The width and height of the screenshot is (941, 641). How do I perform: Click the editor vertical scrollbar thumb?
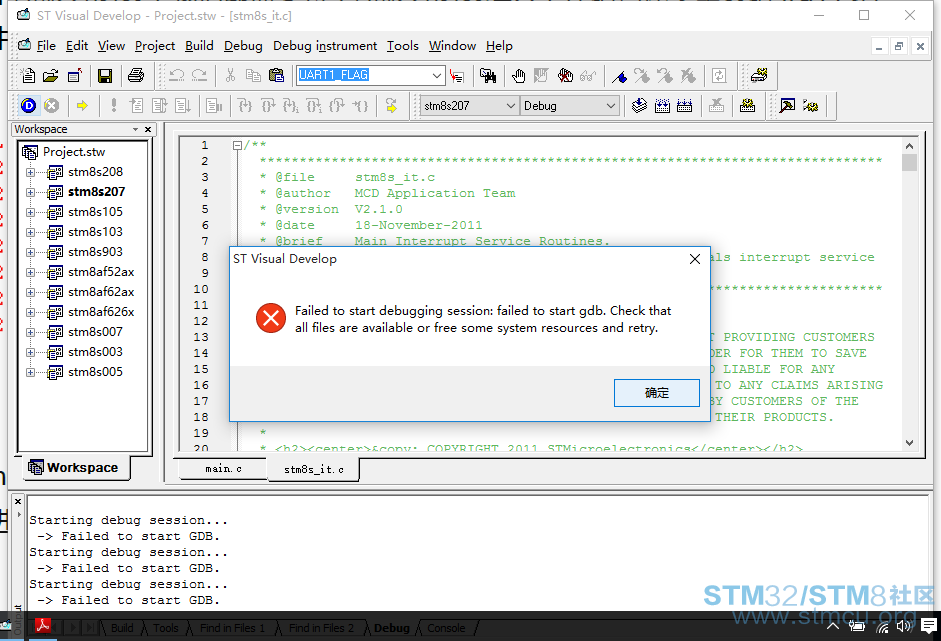point(909,163)
